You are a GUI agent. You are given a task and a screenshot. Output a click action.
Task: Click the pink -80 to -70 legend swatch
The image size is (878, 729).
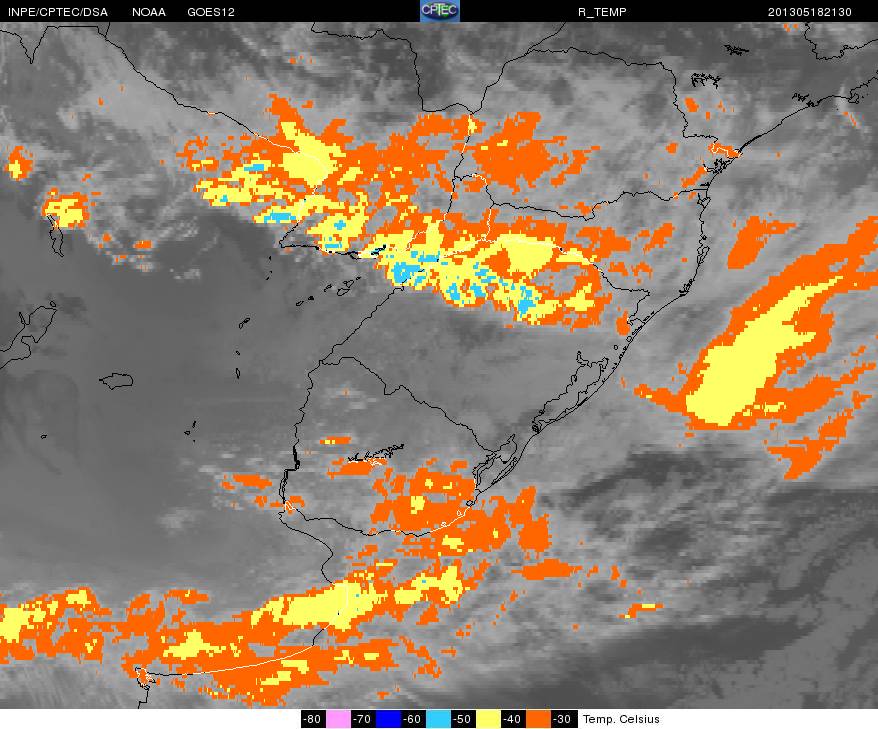click(338, 719)
